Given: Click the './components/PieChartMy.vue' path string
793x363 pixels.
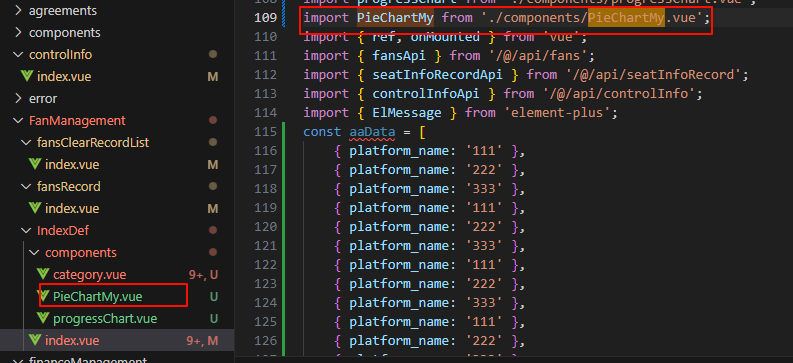Looking at the screenshot, I should click(x=592, y=18).
